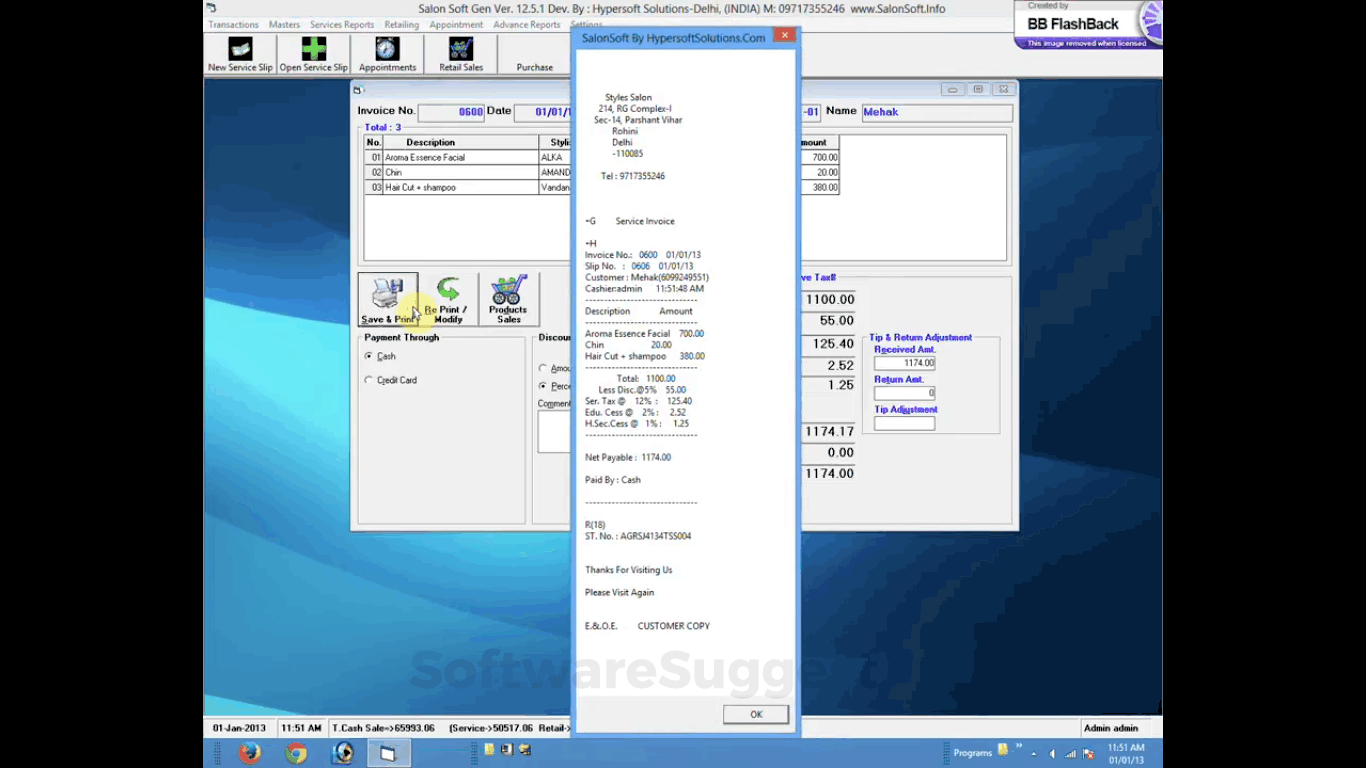Click the Programs toolbar folder icon

pos(1003,750)
